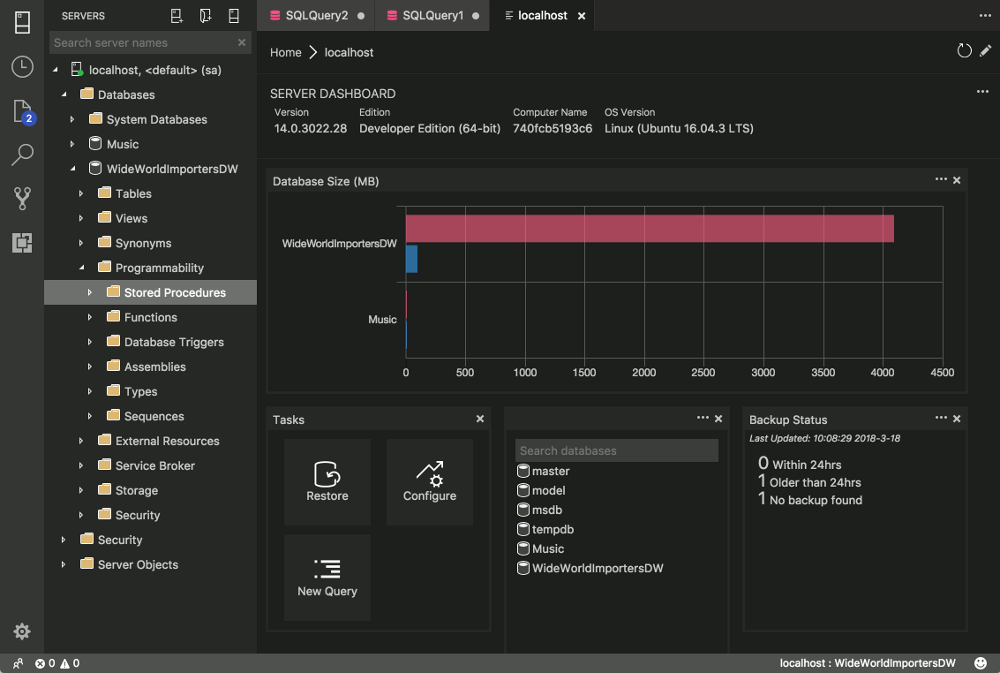Open Database Size widget options menu
The width and height of the screenshot is (1000, 673).
941,179
